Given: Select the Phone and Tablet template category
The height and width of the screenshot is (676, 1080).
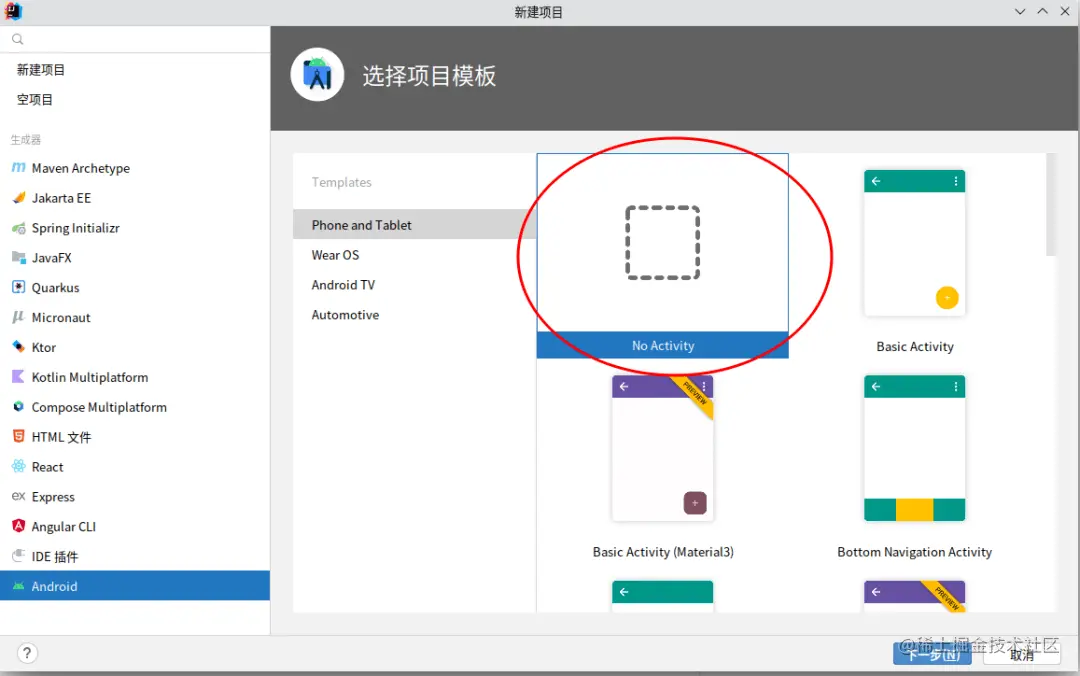Looking at the screenshot, I should tap(414, 225).
